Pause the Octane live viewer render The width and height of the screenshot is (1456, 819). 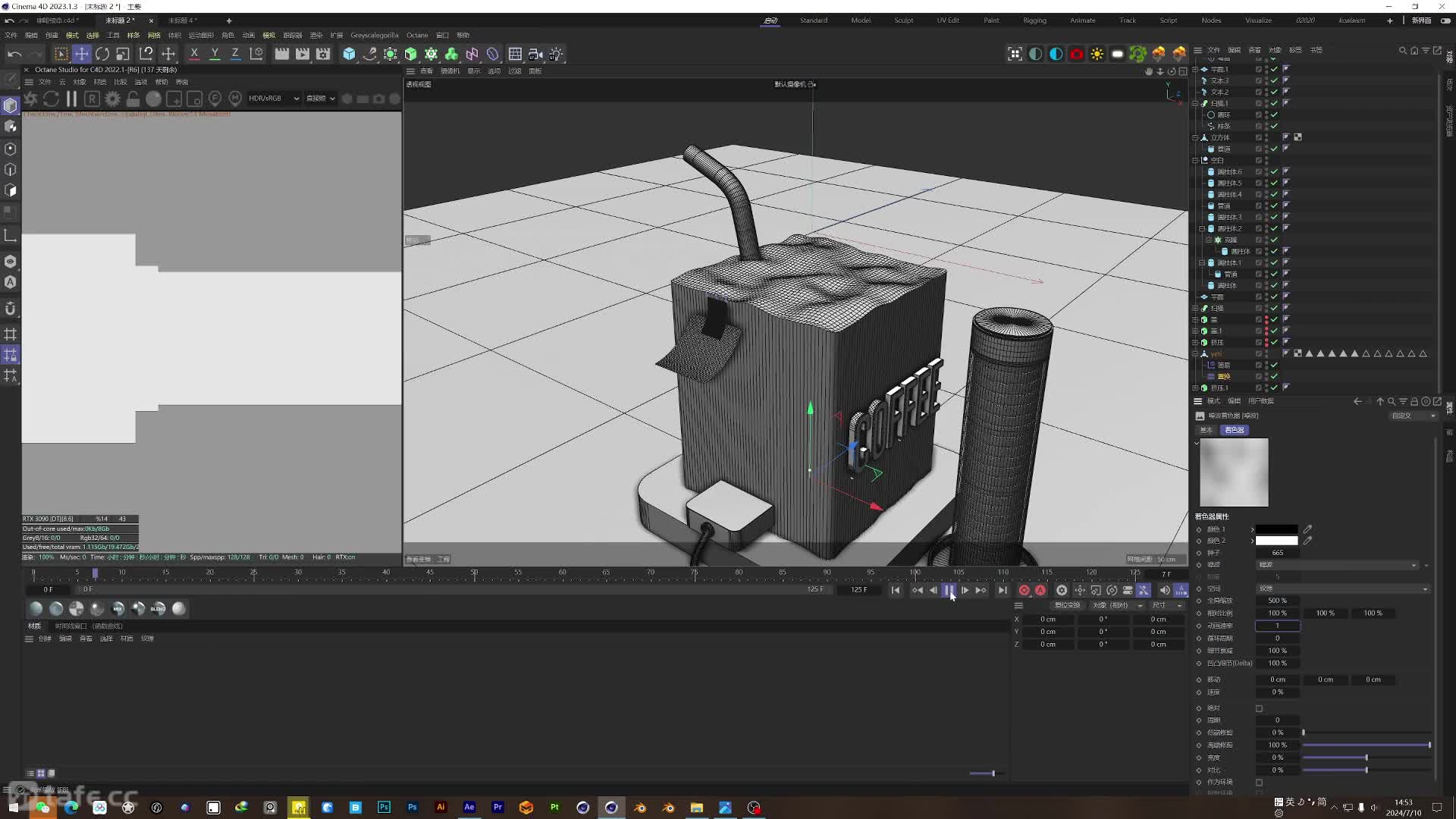tap(71, 99)
